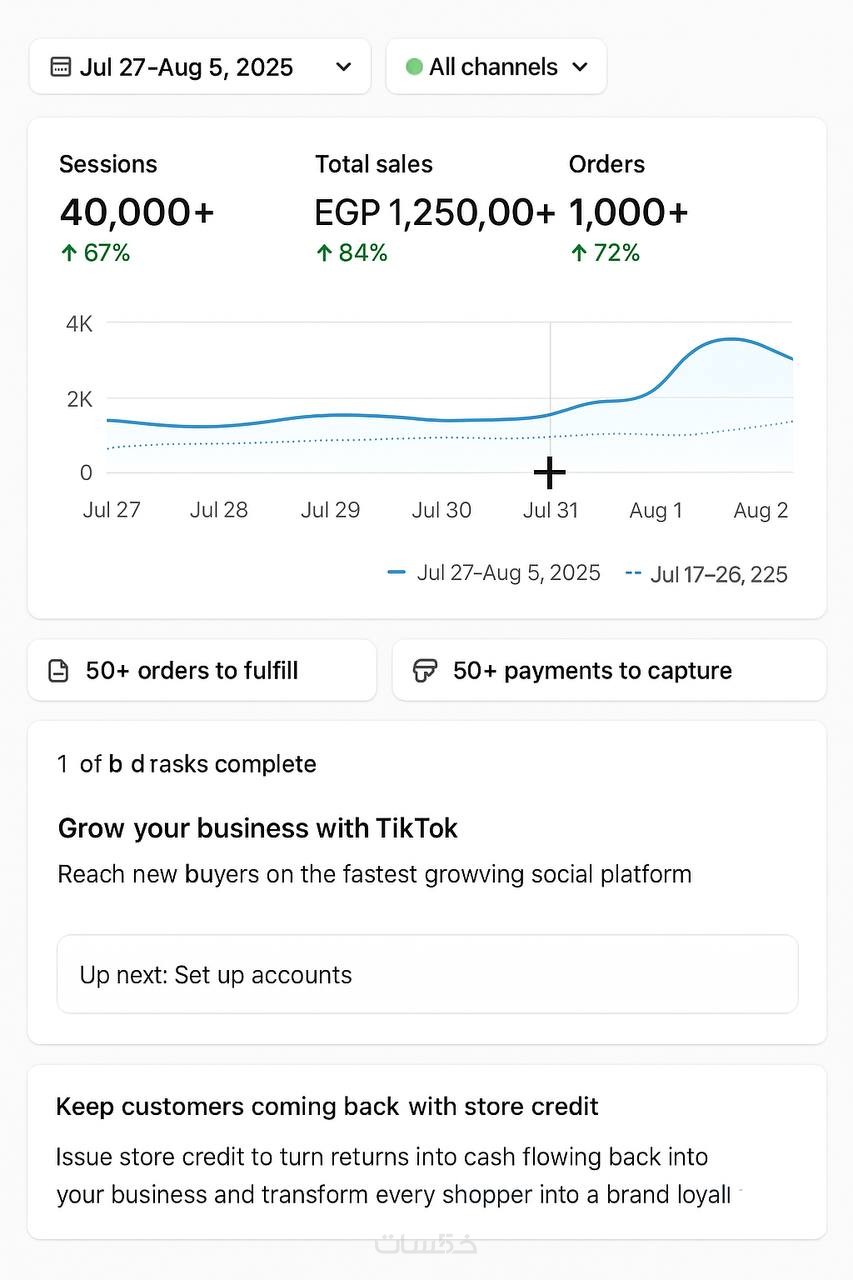Click the green arrow beside Orders 72%
This screenshot has height=1280, width=853.
point(578,254)
